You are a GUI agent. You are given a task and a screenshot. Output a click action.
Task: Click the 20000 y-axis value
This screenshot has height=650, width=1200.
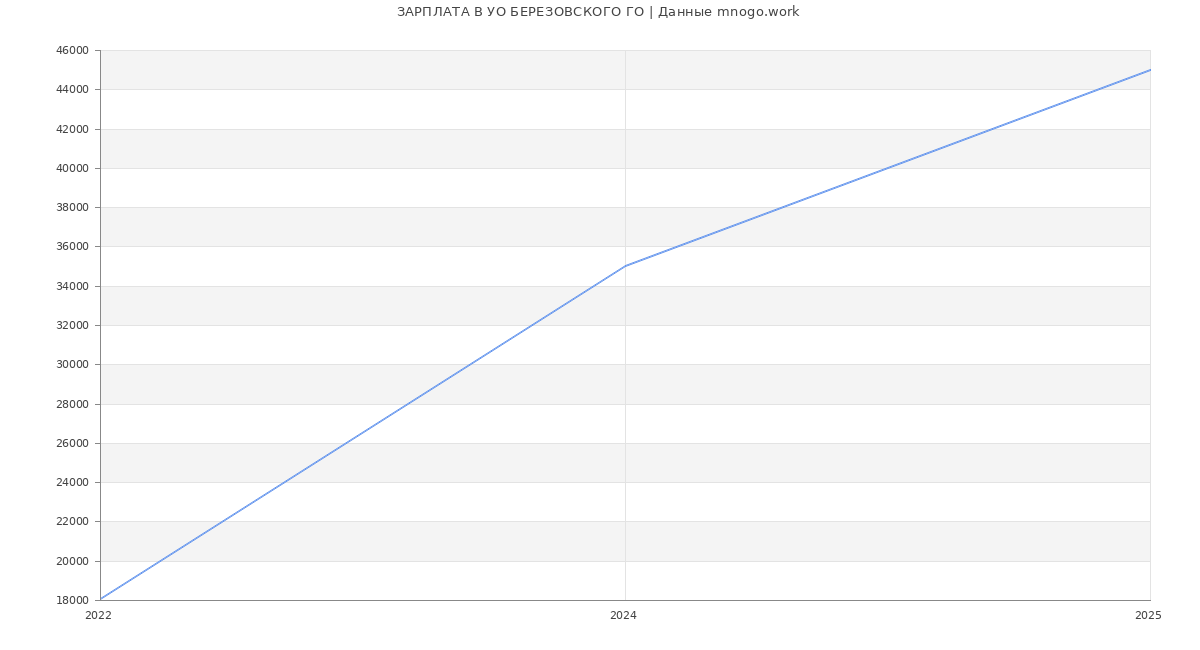[72, 562]
